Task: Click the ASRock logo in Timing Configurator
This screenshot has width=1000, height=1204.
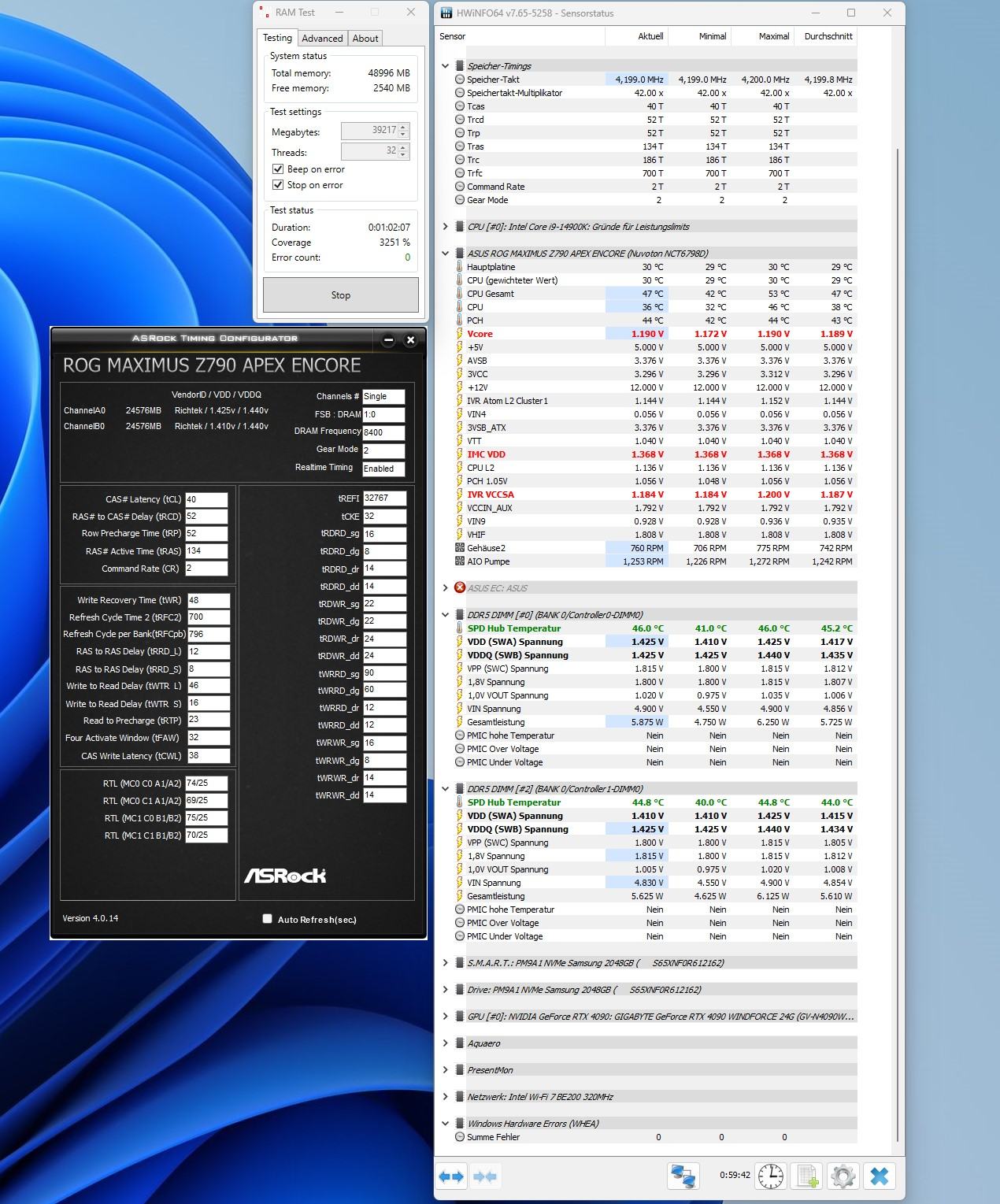Action: pos(285,876)
